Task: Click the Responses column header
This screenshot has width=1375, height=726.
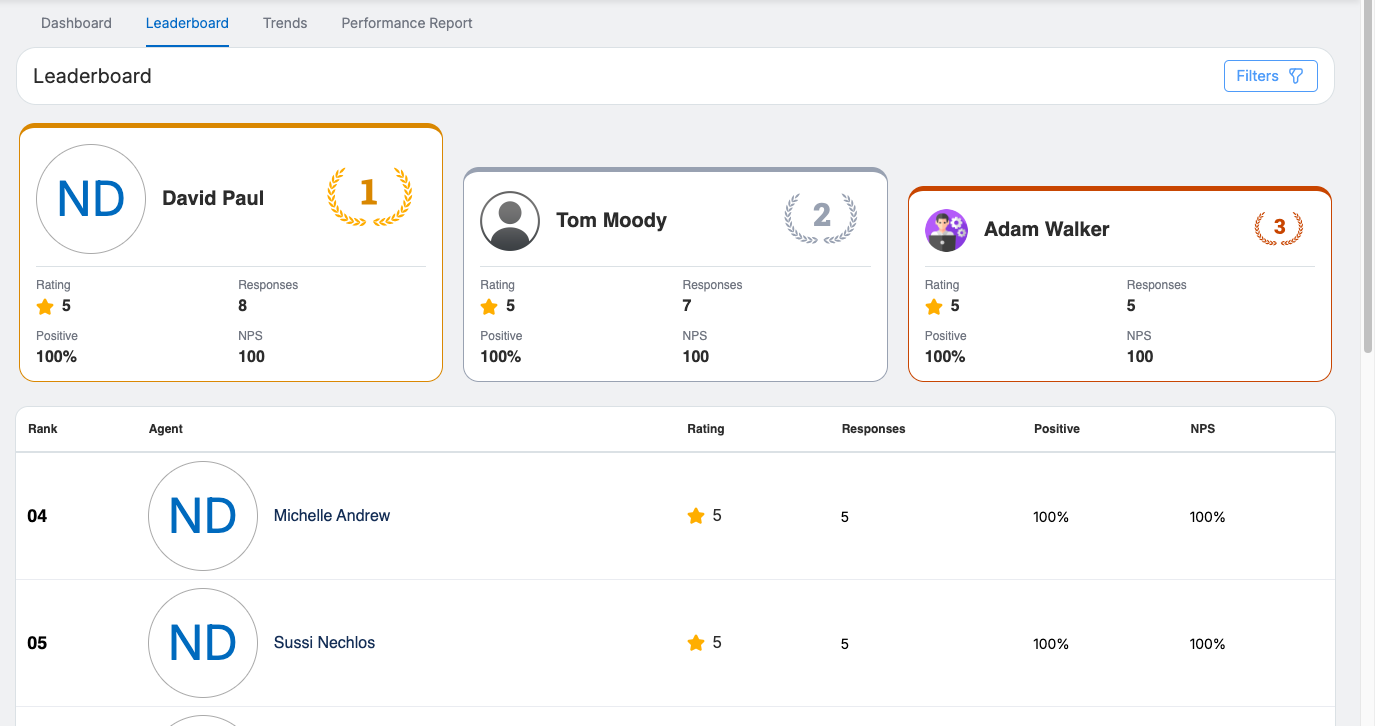Action: pos(873,429)
